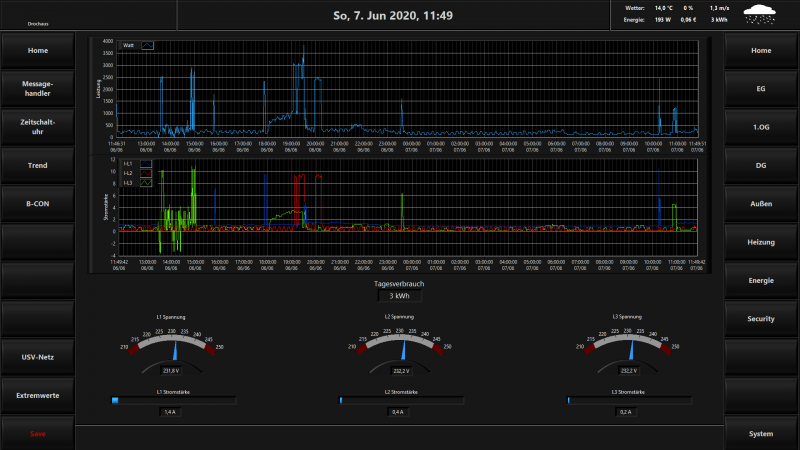
Task: Click the 0,2 A value field
Action: pos(626,412)
